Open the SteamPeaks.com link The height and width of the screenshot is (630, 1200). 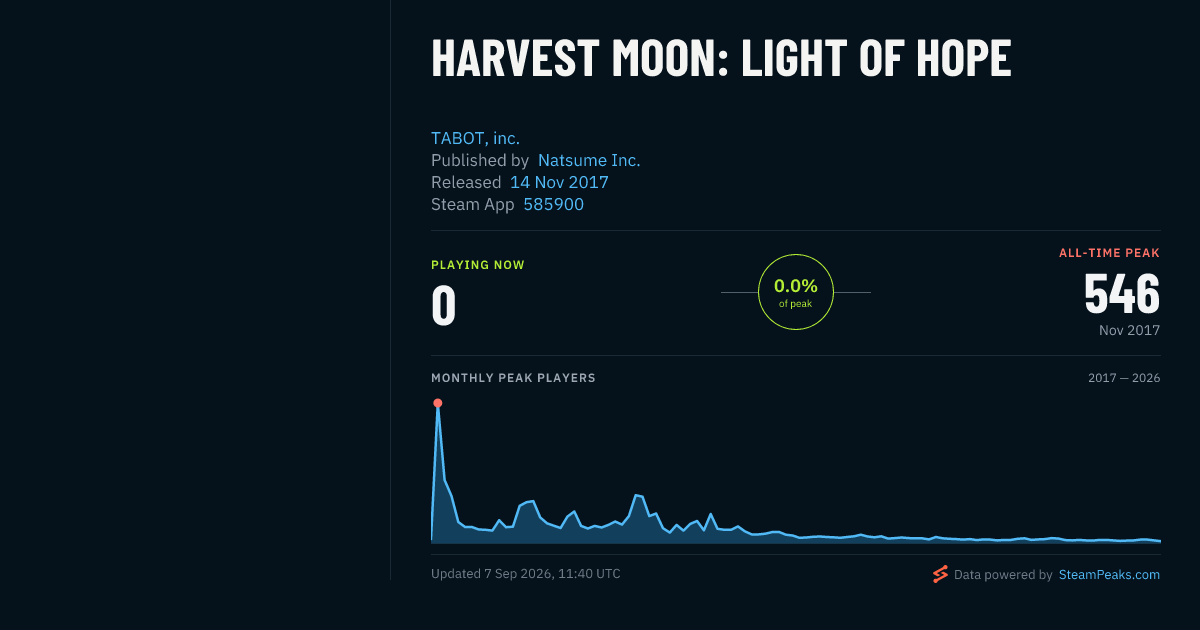[1109, 575]
